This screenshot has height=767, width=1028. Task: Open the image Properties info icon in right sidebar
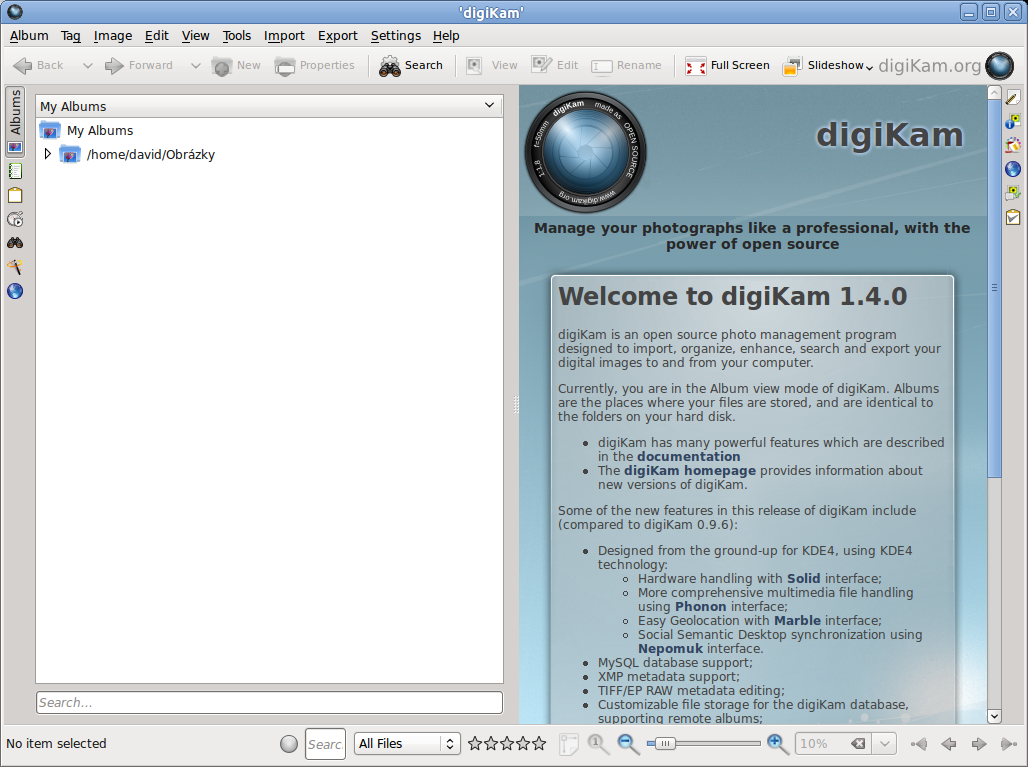coord(1013,121)
